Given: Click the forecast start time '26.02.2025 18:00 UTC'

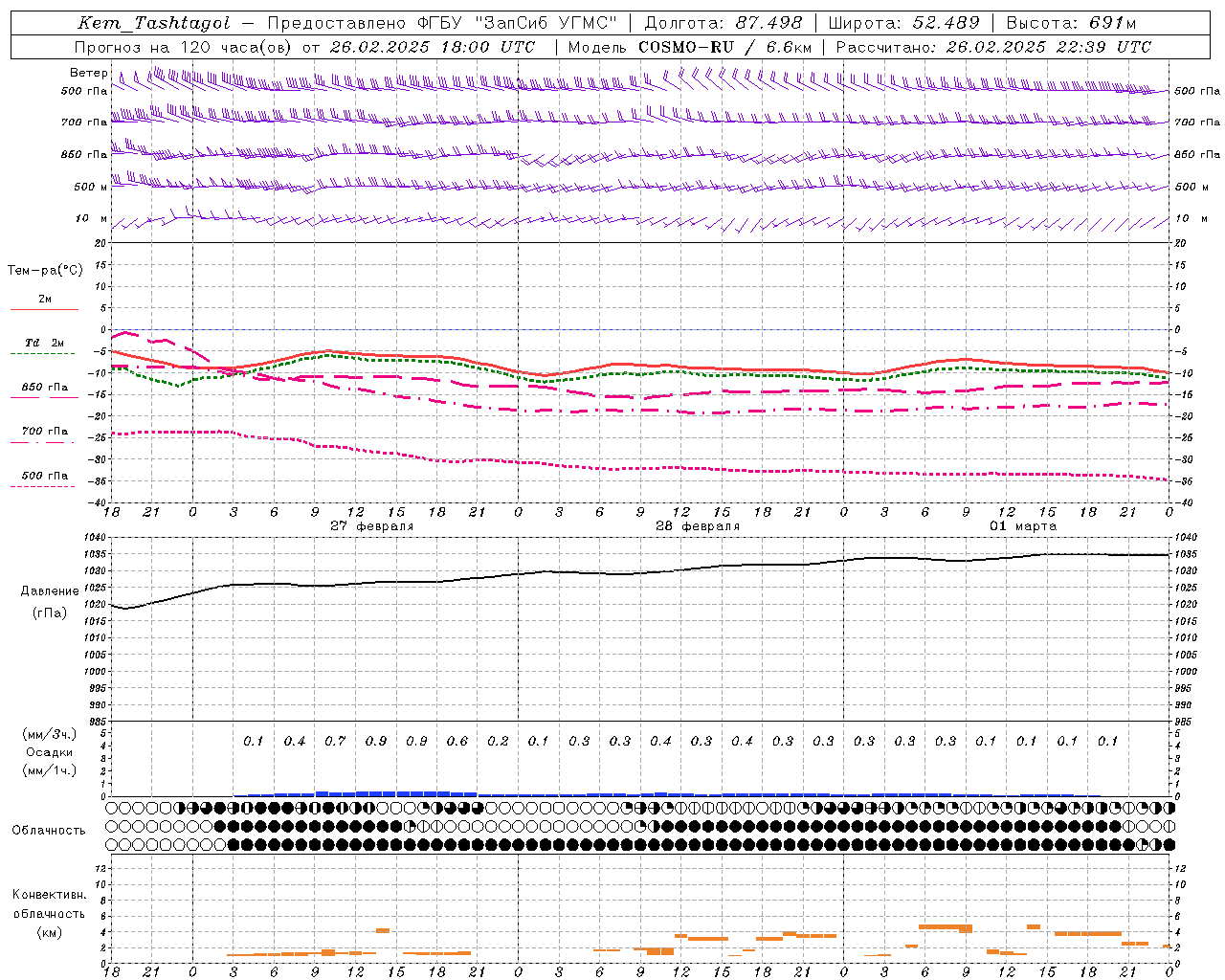Looking at the screenshot, I should [x=433, y=47].
